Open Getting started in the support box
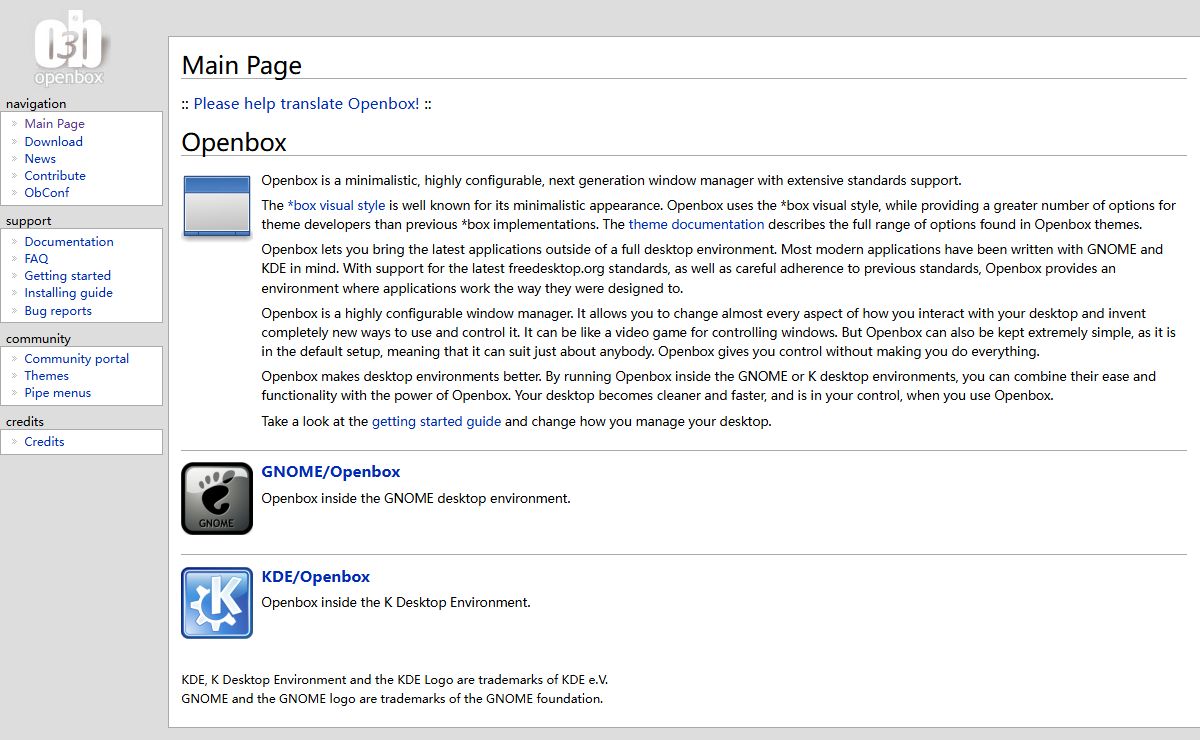Screen dimensions: 1200x740 click(x=68, y=276)
